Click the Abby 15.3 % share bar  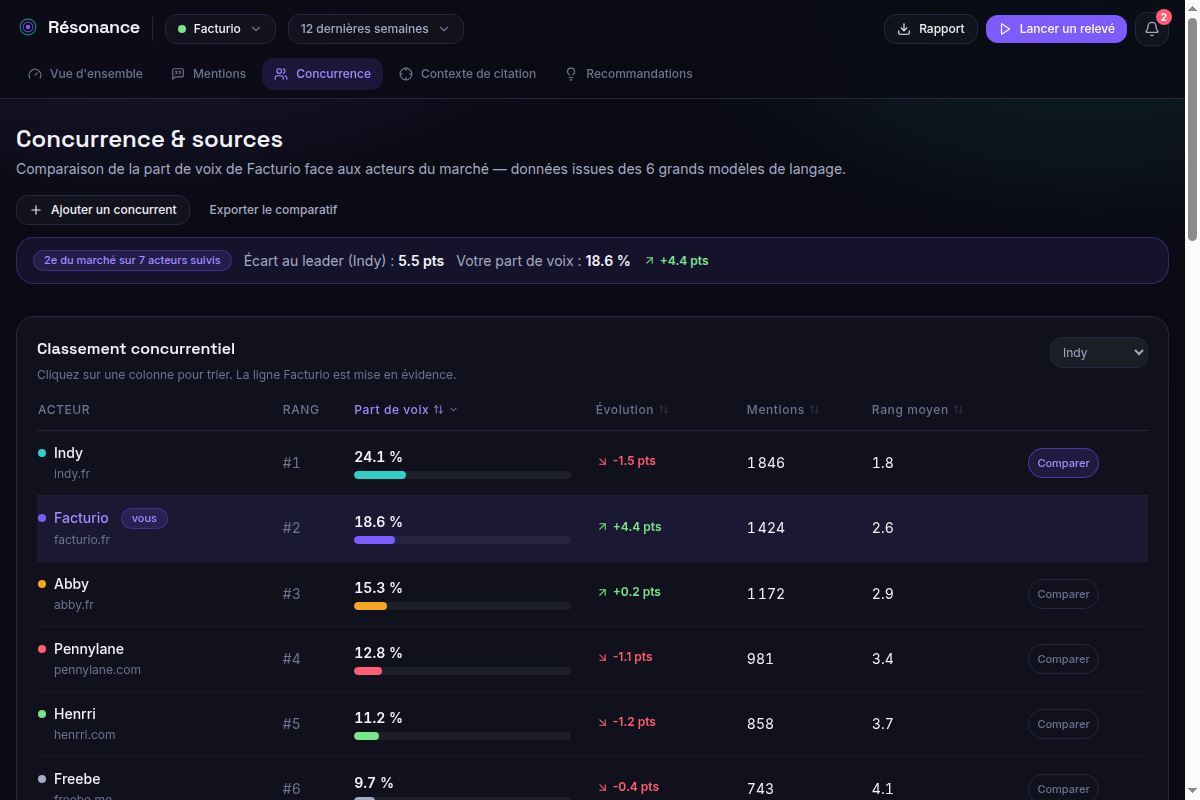(x=462, y=606)
